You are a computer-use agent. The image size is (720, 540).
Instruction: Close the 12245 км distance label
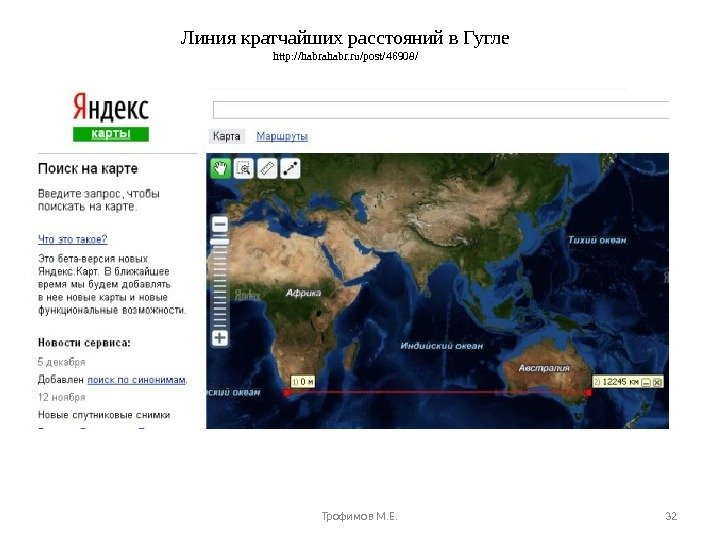[658, 382]
